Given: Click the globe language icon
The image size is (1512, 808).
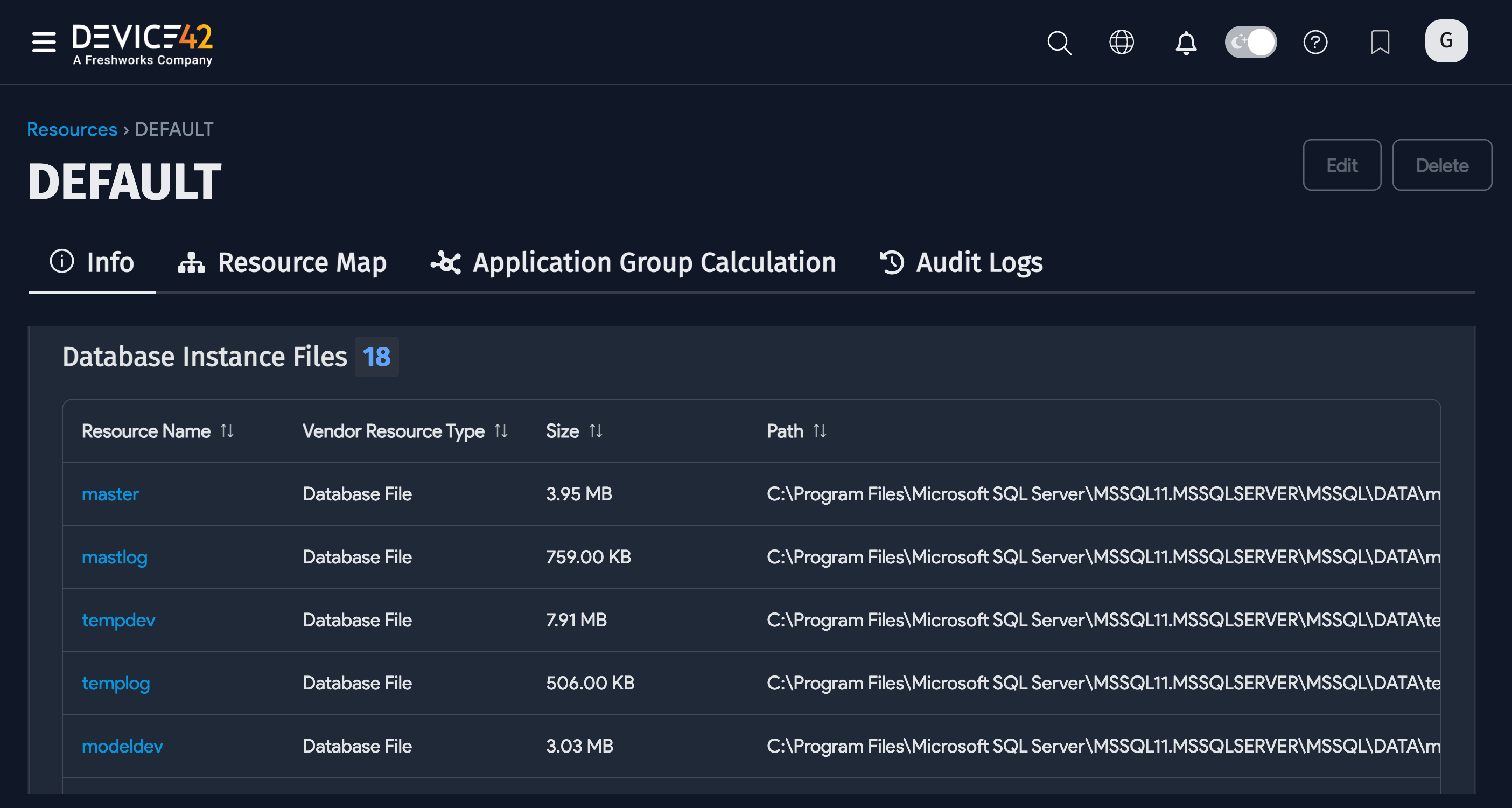Looking at the screenshot, I should (x=1122, y=42).
